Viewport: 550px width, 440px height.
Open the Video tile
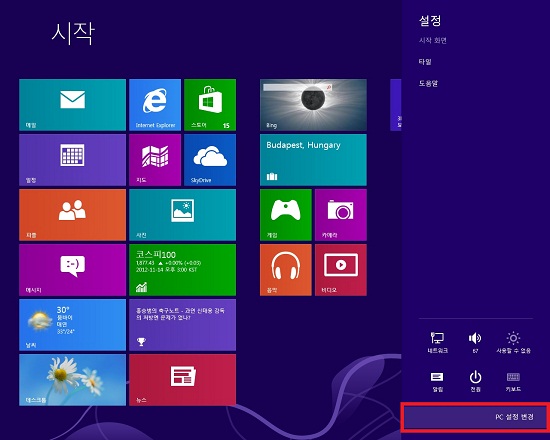(341, 270)
